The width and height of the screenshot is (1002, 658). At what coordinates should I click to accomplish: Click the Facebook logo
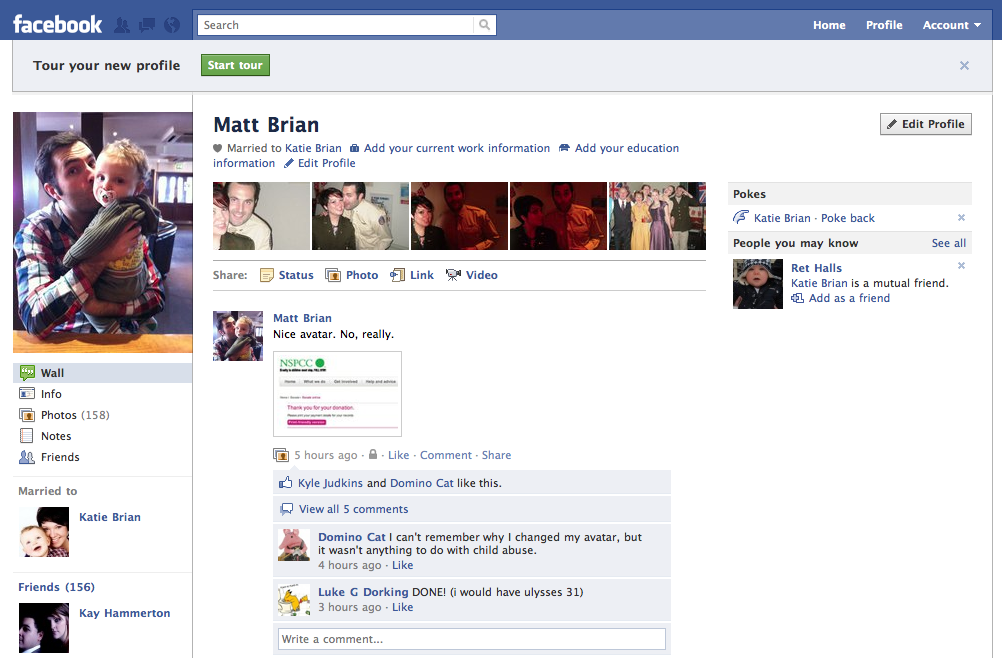58,24
